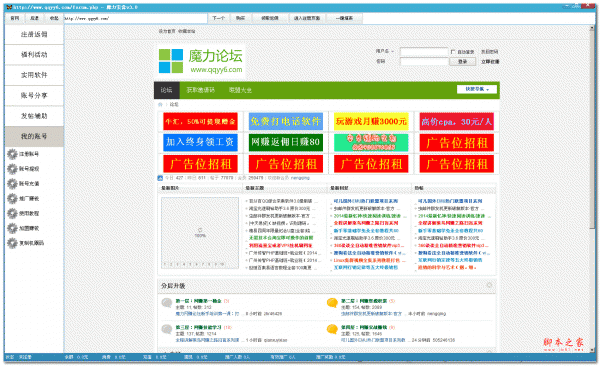Click the 最新图片 slideshow image
This screenshot has width=600, height=366.
click(200, 233)
